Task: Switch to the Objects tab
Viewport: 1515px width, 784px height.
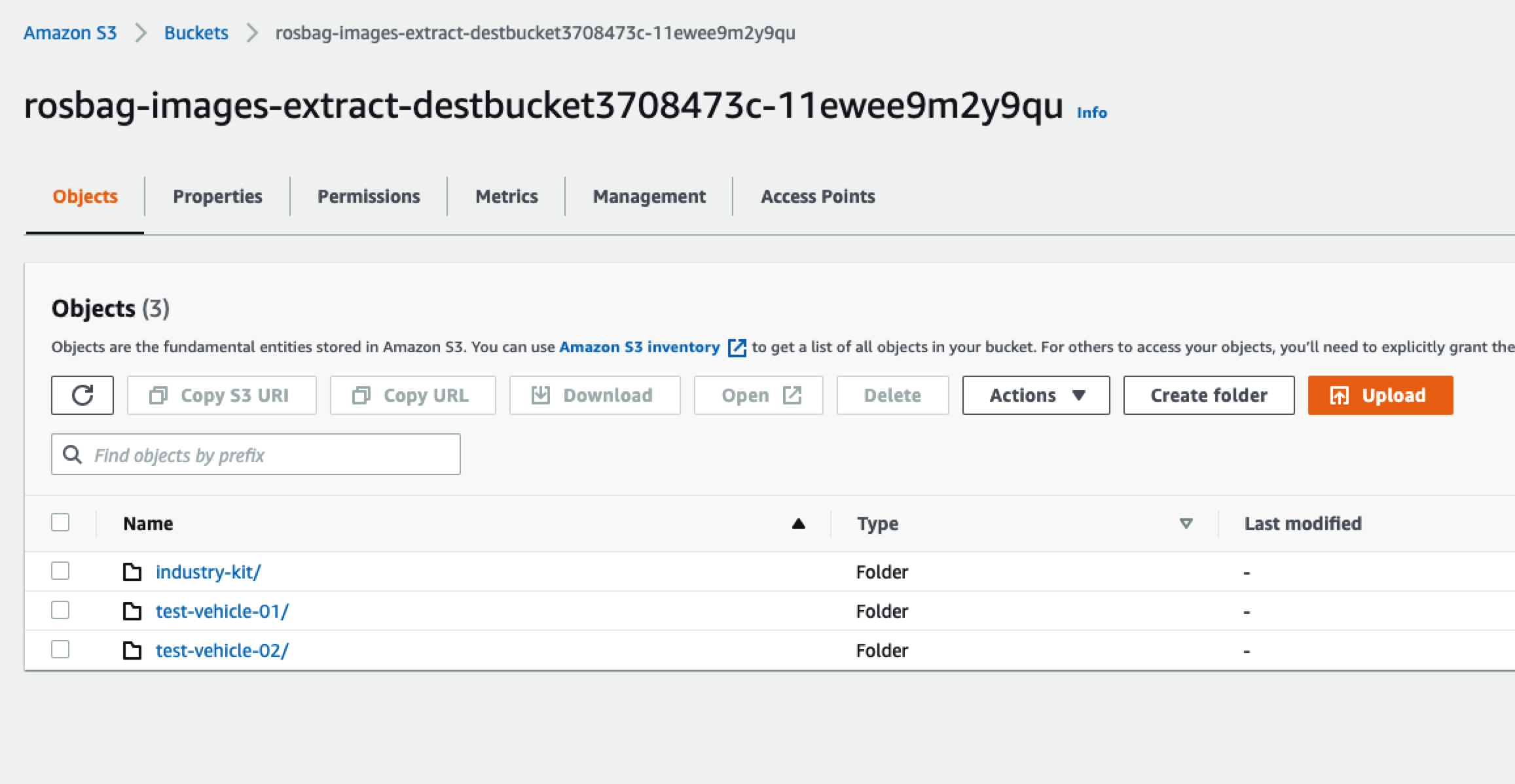Action: [x=85, y=196]
